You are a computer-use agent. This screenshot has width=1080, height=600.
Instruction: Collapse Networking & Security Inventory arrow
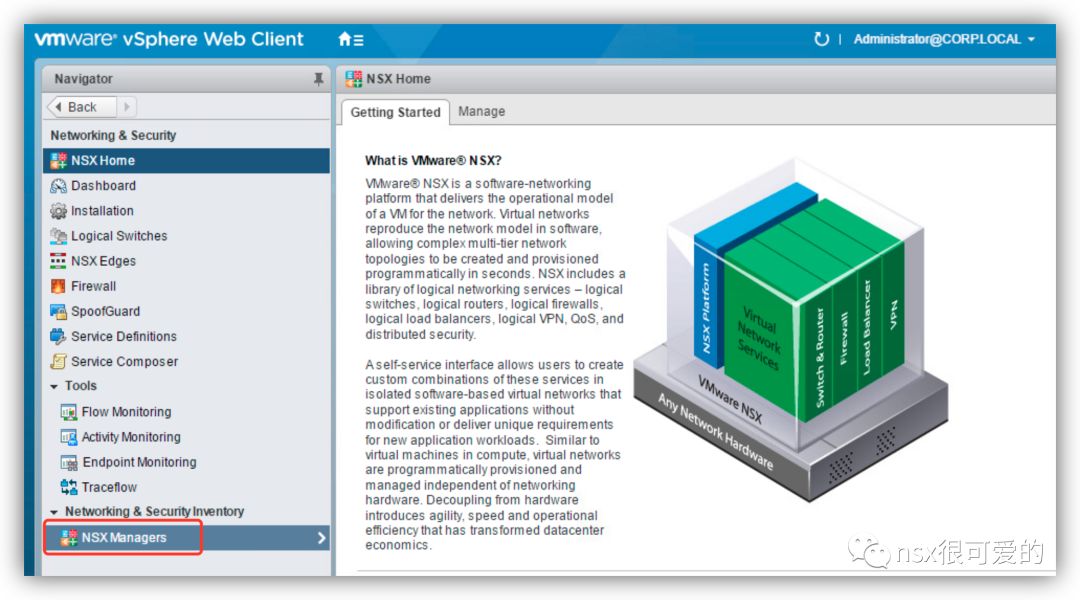[54, 512]
